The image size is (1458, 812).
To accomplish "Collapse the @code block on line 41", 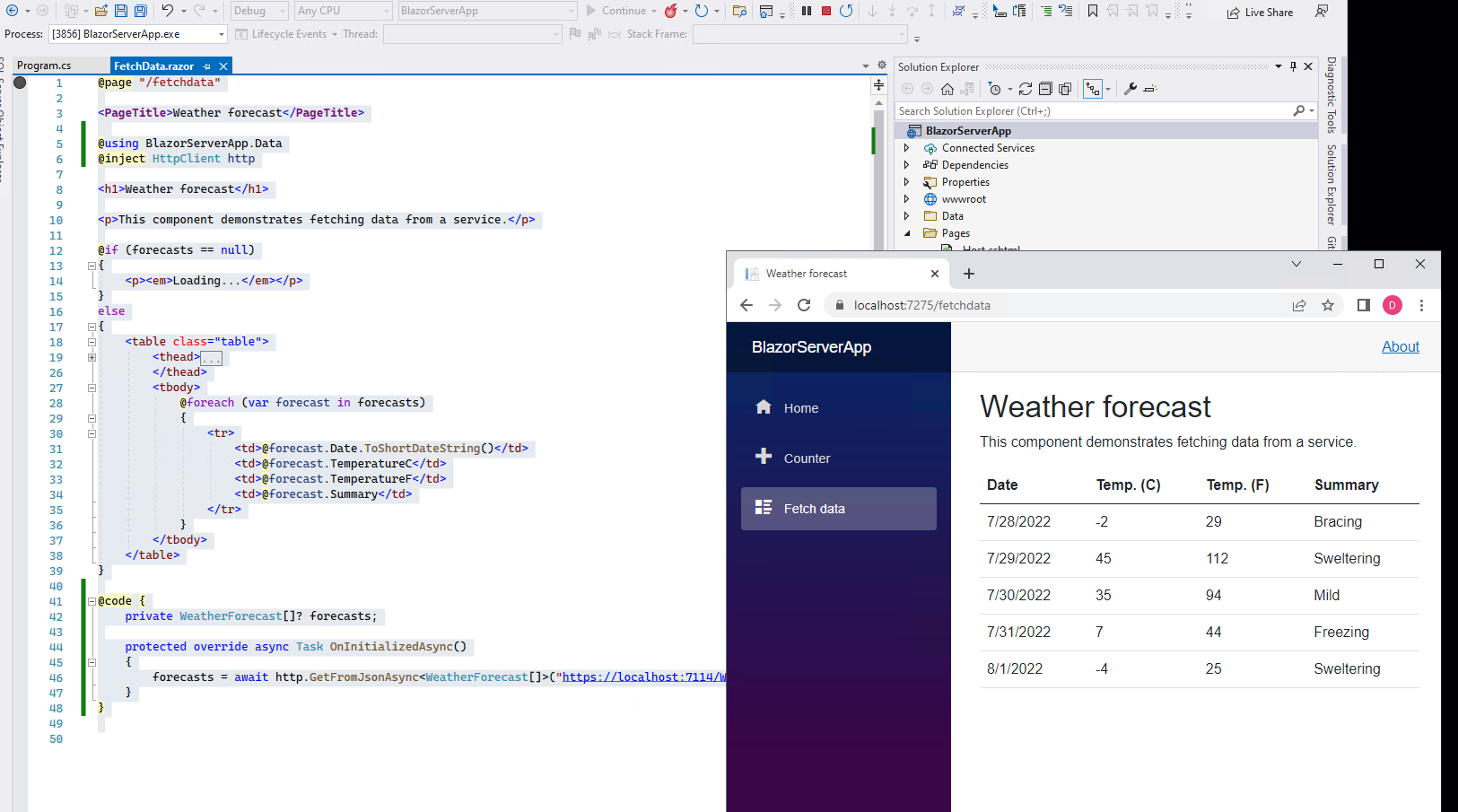I will click(92, 601).
